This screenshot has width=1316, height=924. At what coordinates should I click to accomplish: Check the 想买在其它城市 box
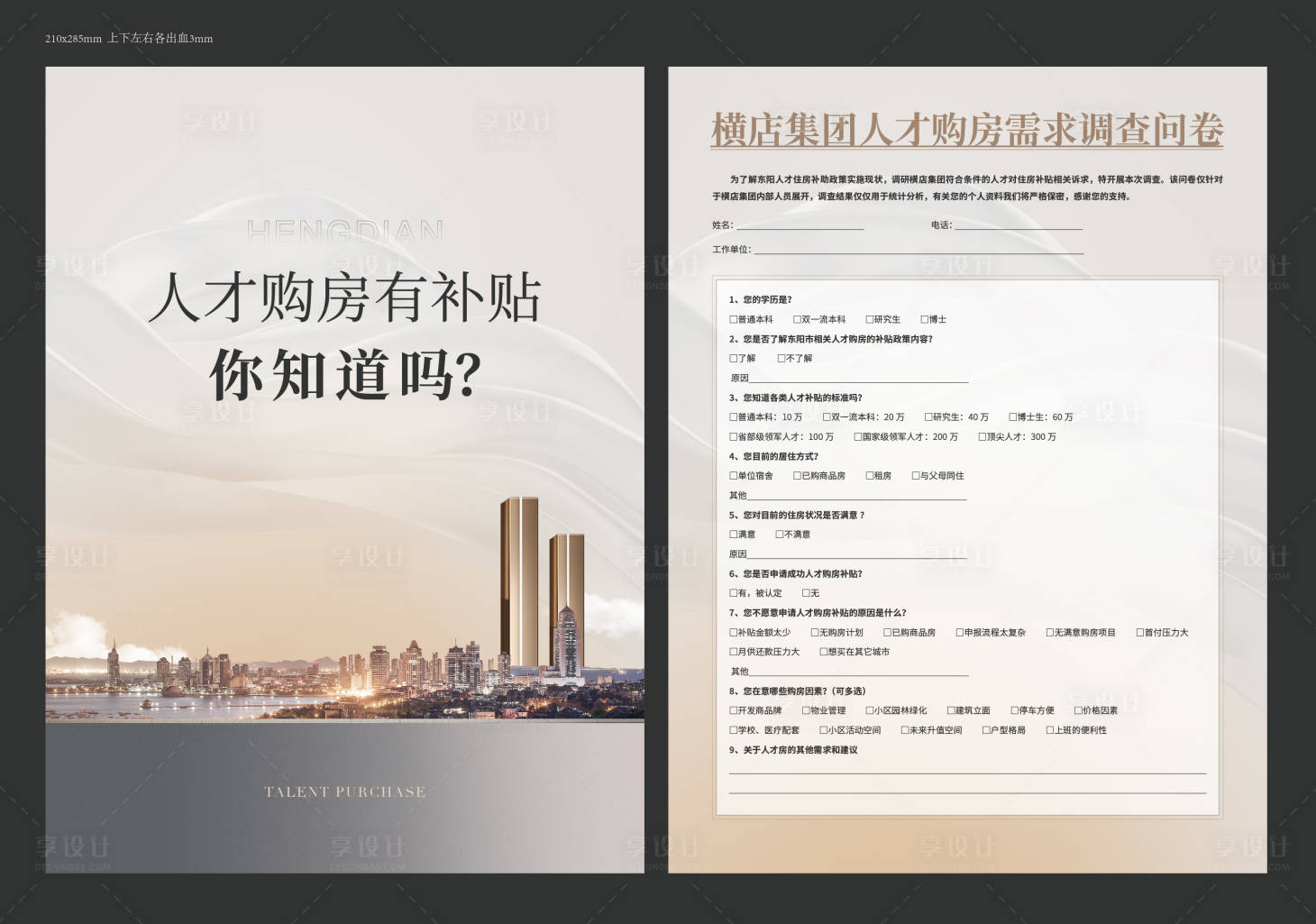824,652
